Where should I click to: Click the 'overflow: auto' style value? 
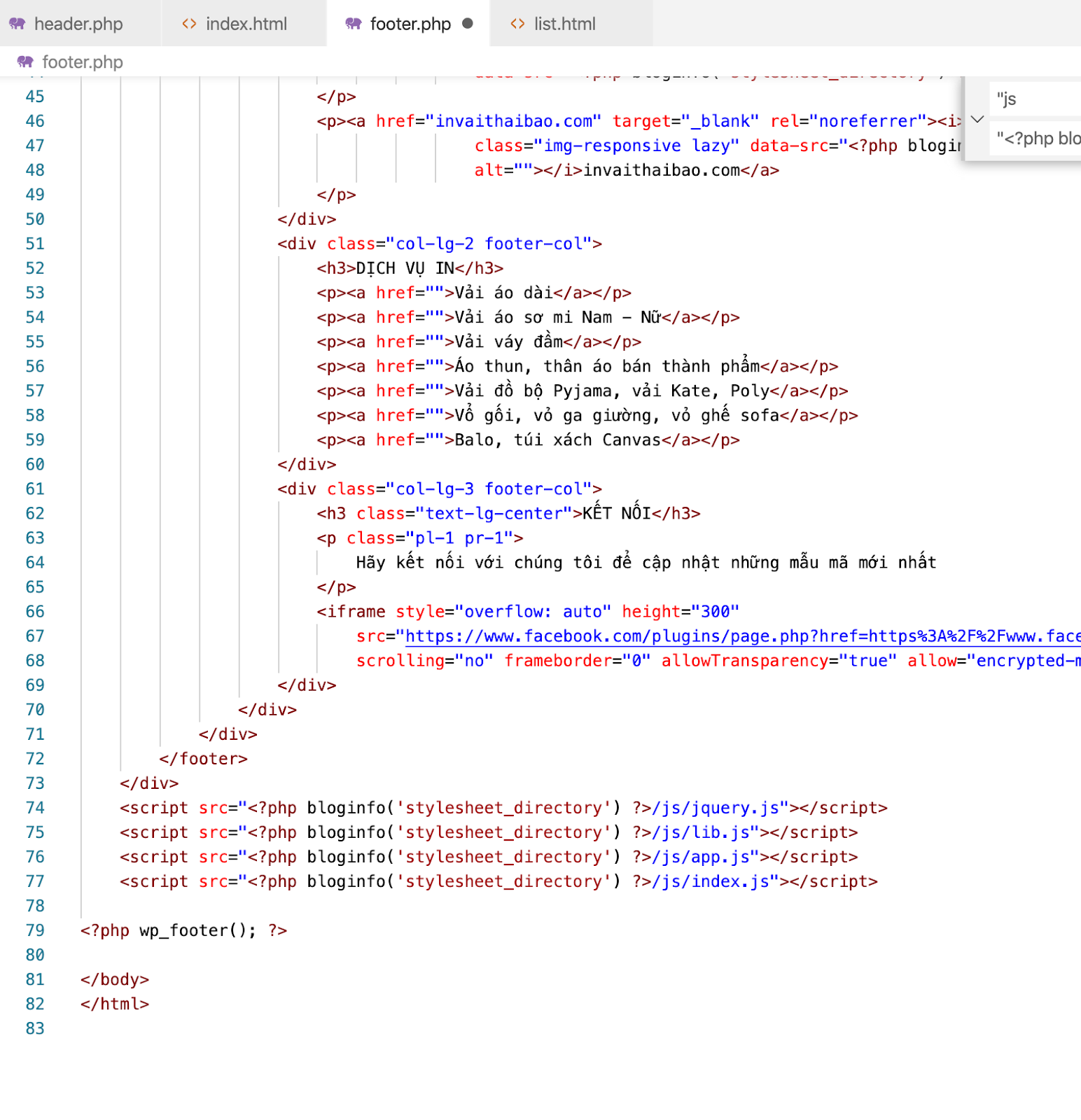(x=533, y=611)
